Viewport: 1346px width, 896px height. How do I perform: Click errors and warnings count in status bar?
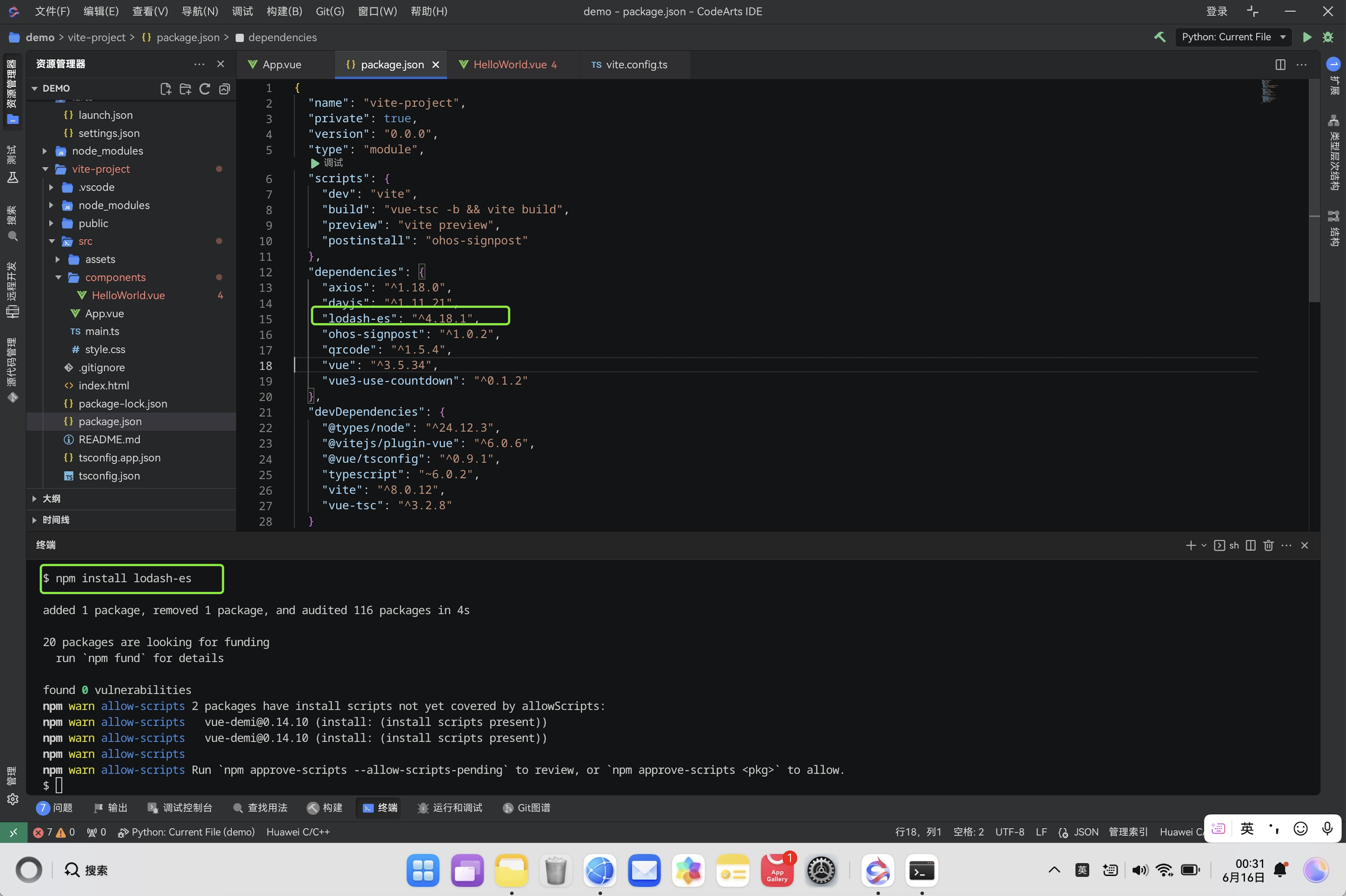click(x=54, y=832)
